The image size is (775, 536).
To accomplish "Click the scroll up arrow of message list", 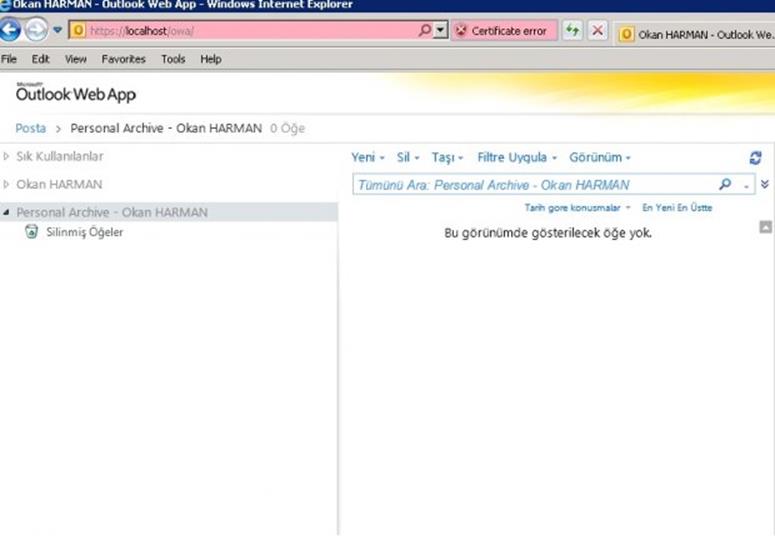I will [765, 227].
